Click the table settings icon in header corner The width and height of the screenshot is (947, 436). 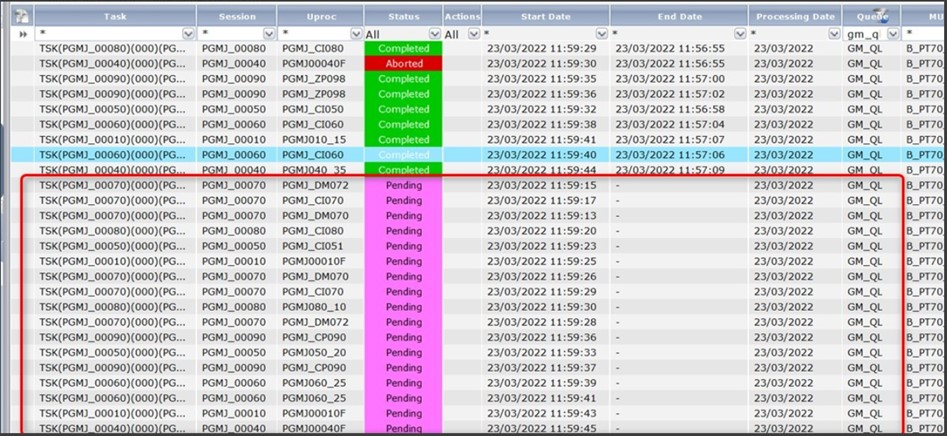click(x=23, y=16)
